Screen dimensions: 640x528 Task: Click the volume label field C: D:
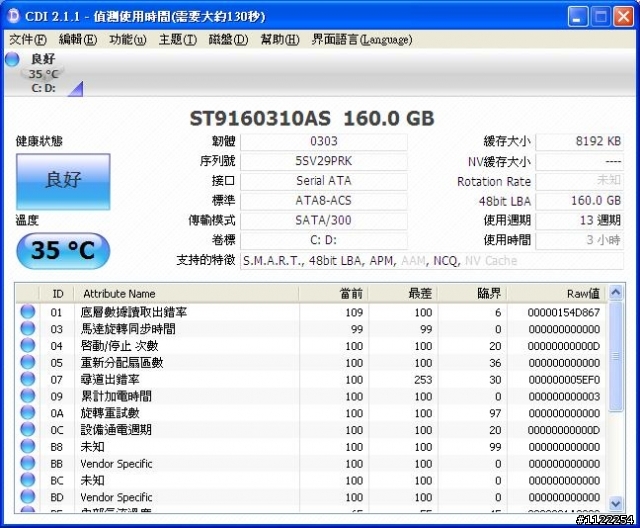[x=324, y=240]
